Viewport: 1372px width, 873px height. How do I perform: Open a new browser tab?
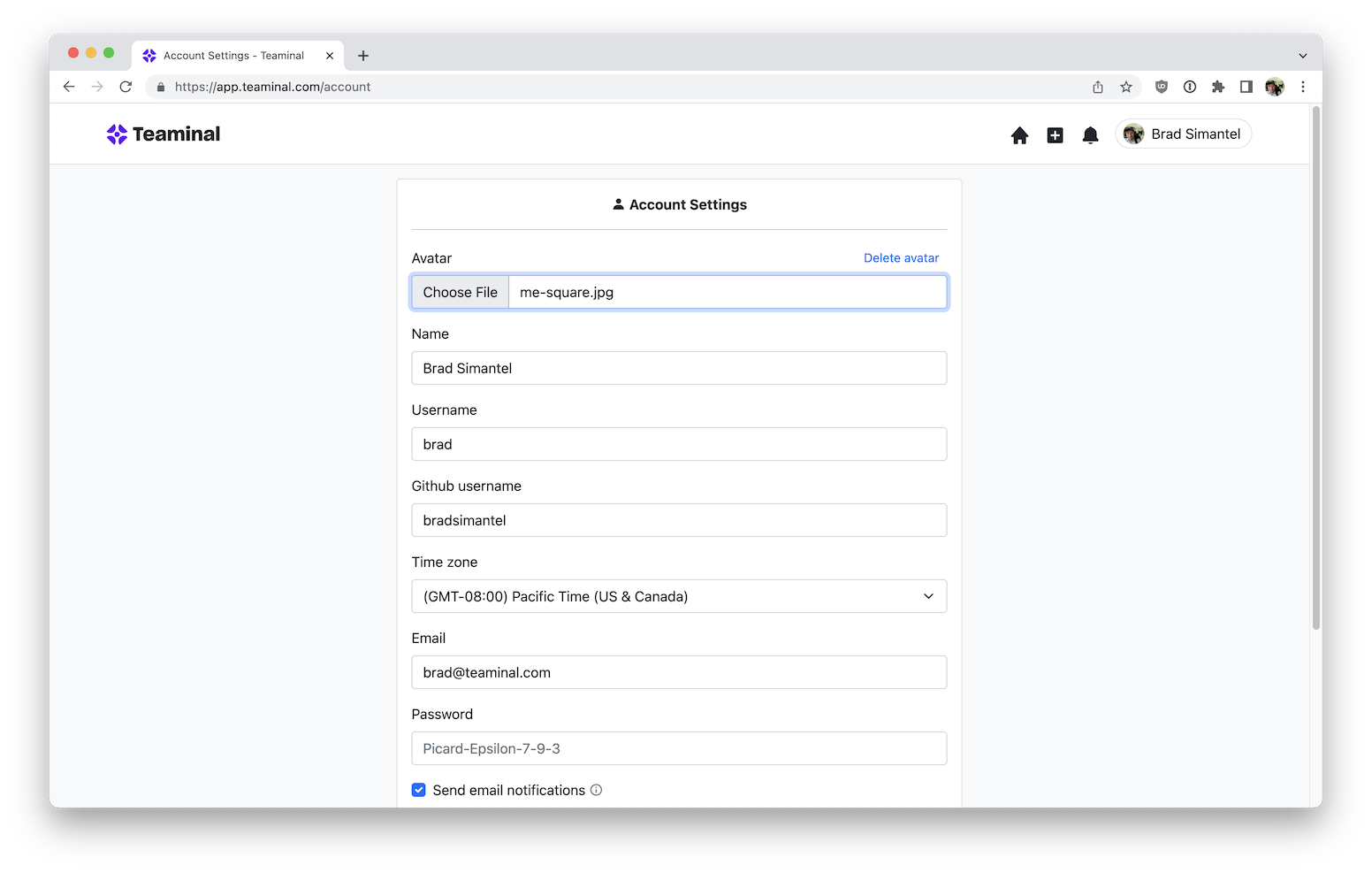coord(362,56)
